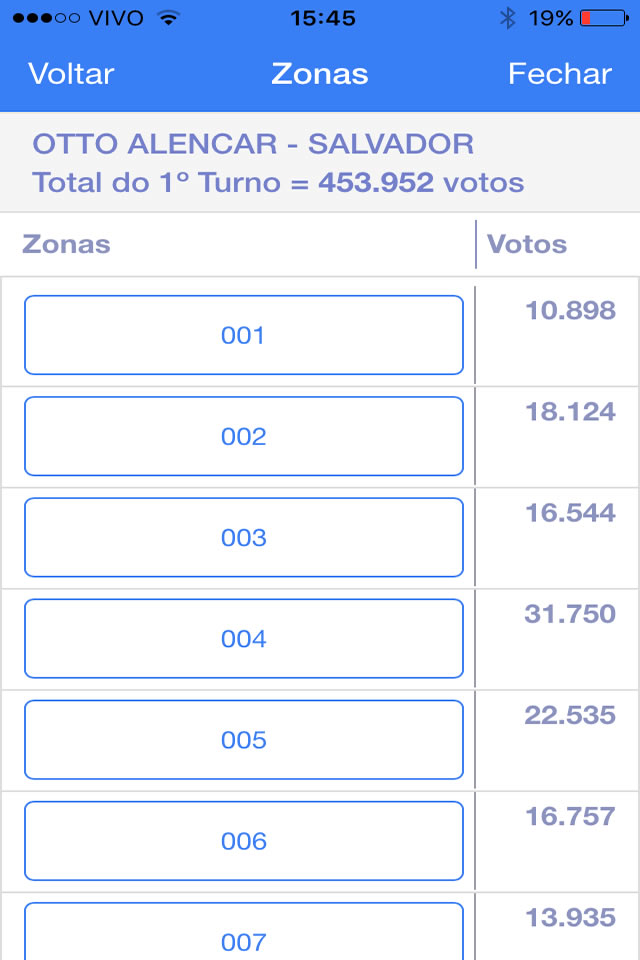This screenshot has width=640, height=960.
Task: Tap the Fechar close button
Action: 559,74
